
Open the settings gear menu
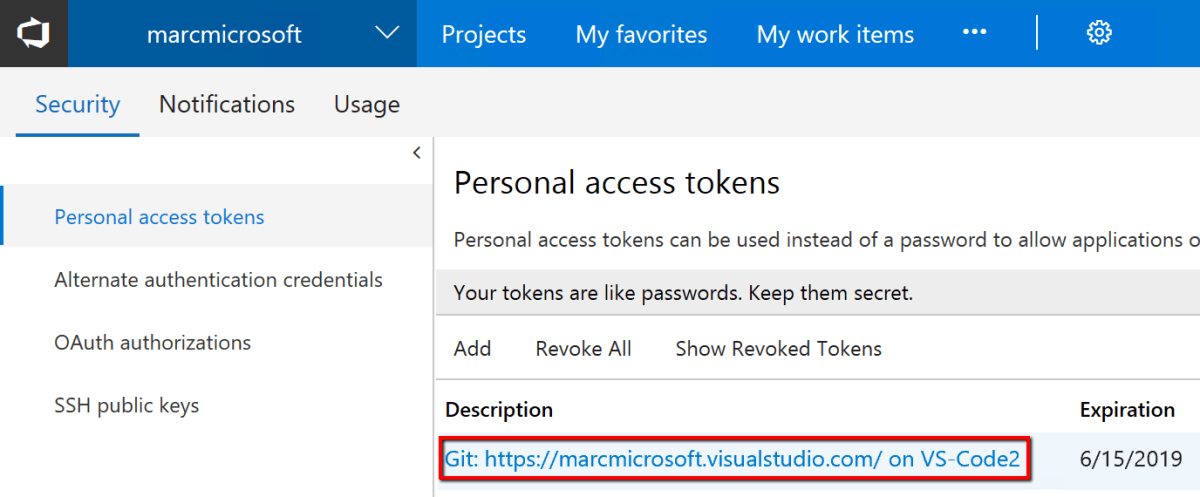pos(1099,33)
